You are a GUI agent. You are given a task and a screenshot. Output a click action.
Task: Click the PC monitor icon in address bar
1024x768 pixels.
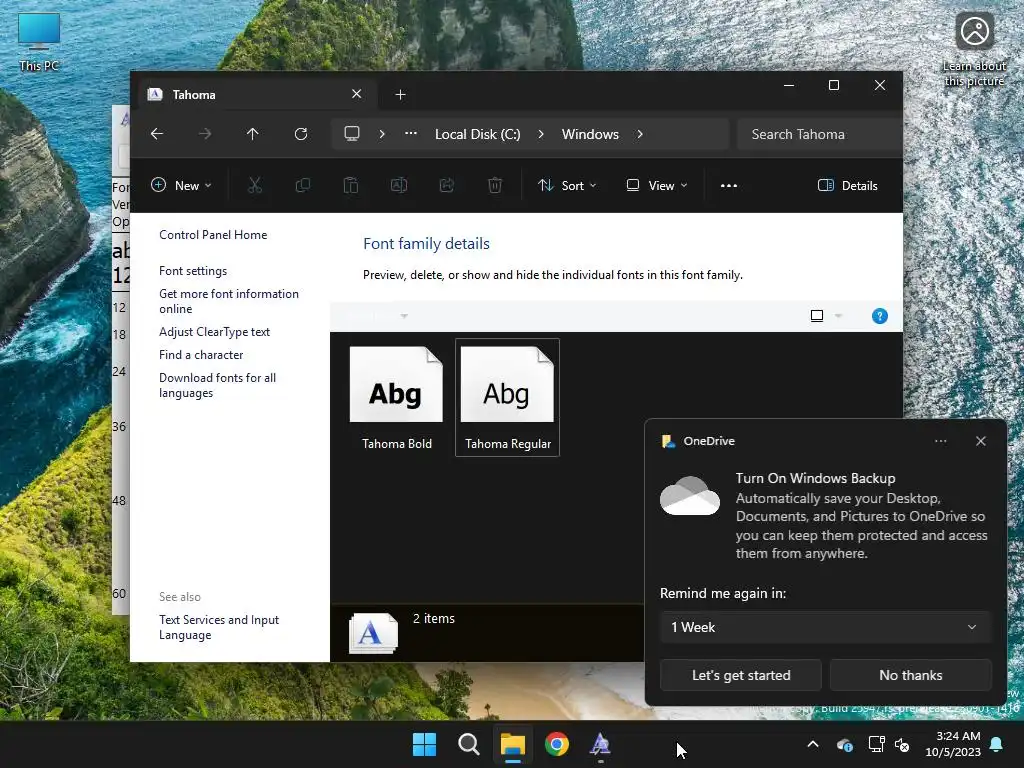(x=352, y=134)
